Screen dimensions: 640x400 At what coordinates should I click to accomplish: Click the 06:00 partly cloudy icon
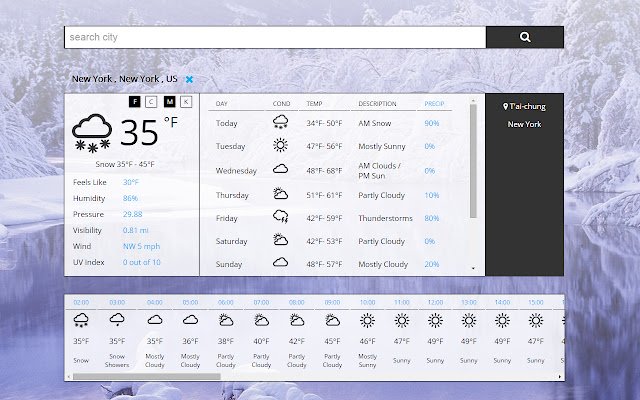[x=226, y=320]
